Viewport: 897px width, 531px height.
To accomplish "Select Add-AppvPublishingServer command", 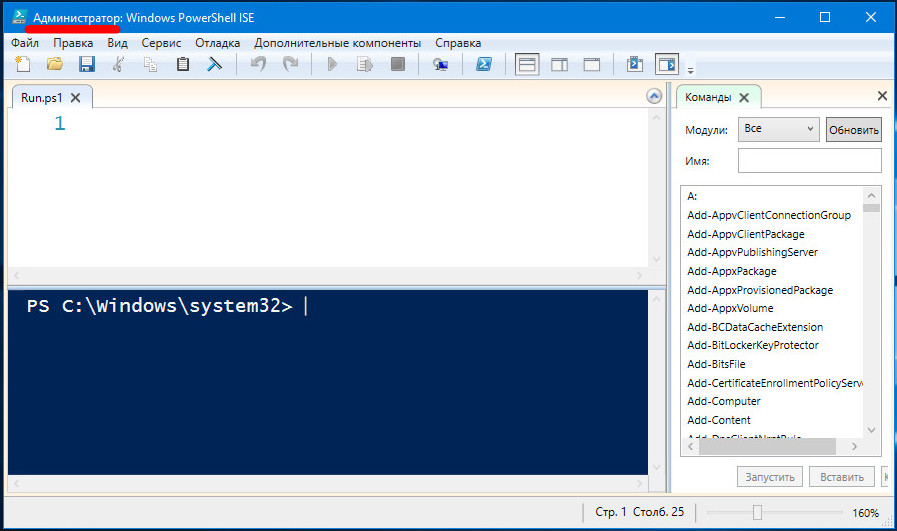I will click(752, 252).
